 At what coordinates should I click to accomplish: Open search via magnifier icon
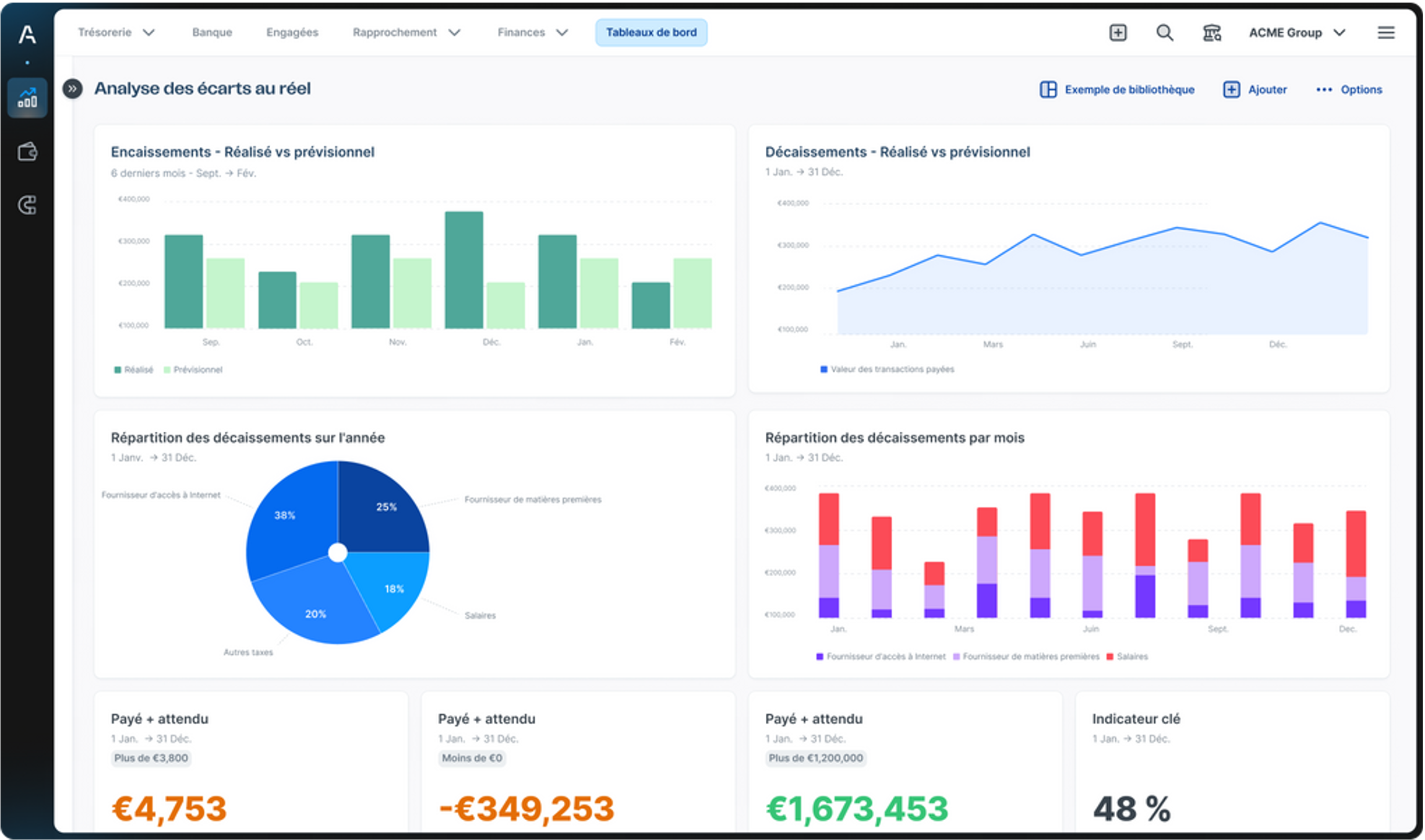[x=1164, y=33]
